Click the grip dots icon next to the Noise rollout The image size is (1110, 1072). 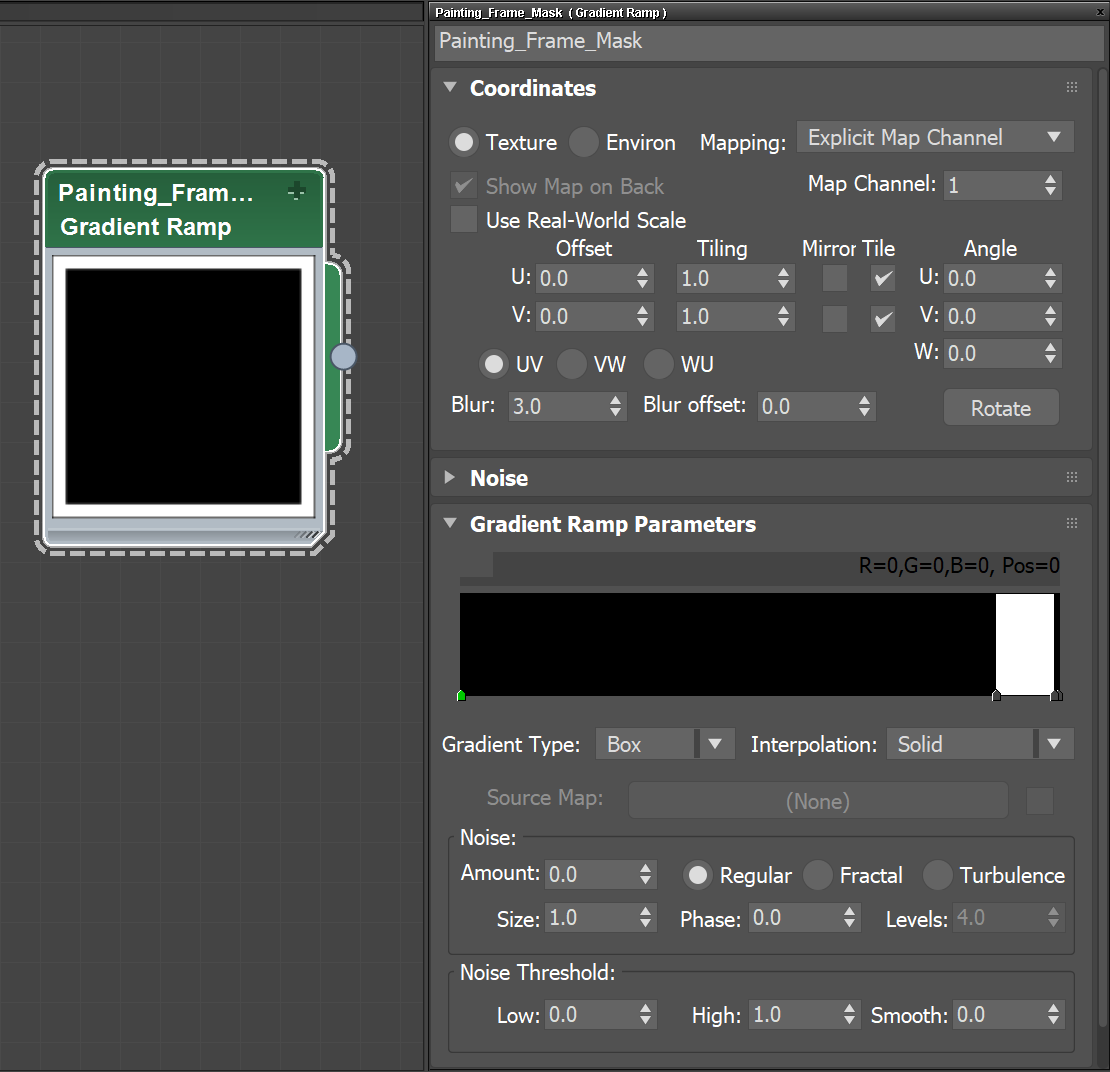click(1071, 477)
